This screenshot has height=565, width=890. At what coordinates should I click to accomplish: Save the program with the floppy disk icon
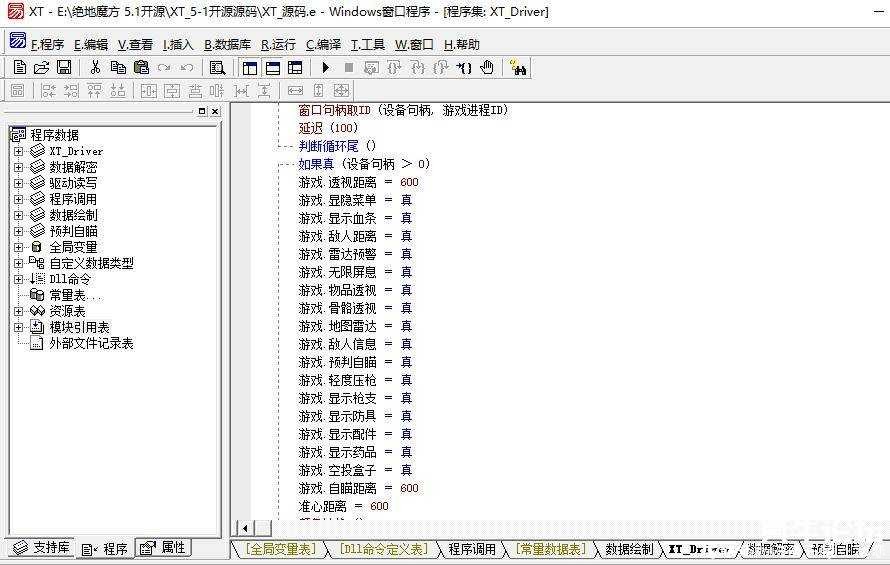64,68
